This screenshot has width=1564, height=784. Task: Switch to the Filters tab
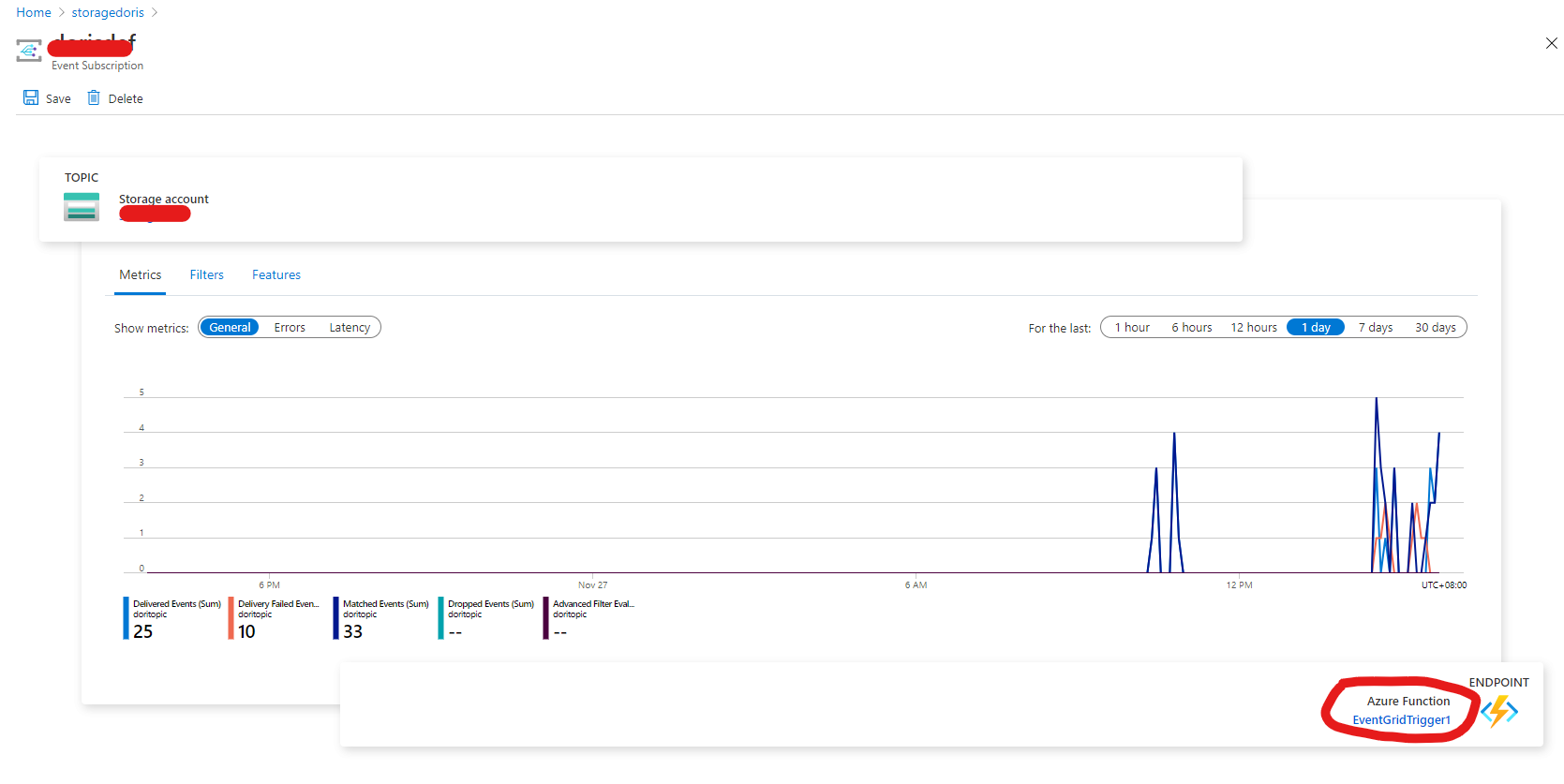(x=206, y=274)
